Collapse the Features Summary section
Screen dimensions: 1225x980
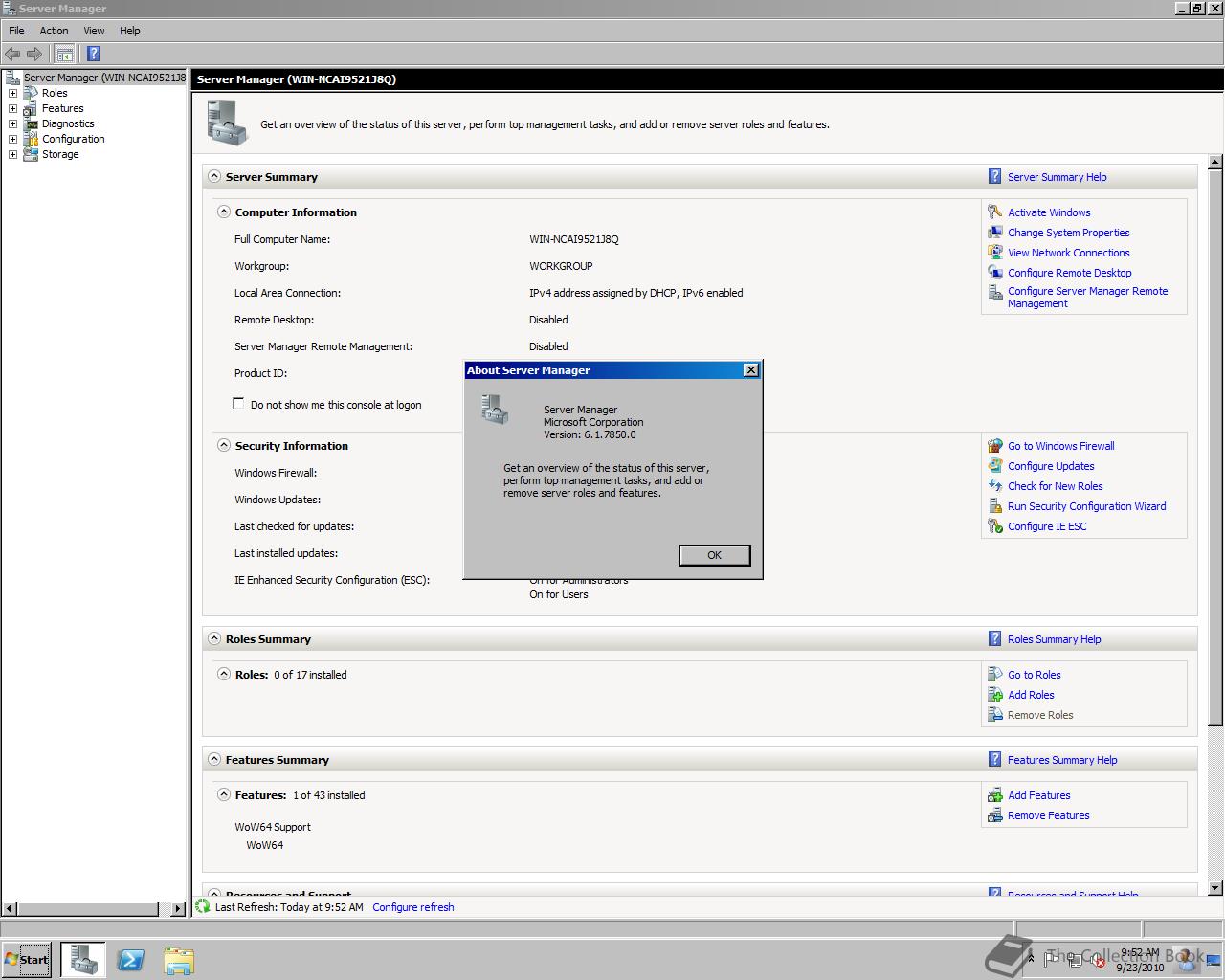click(x=214, y=760)
